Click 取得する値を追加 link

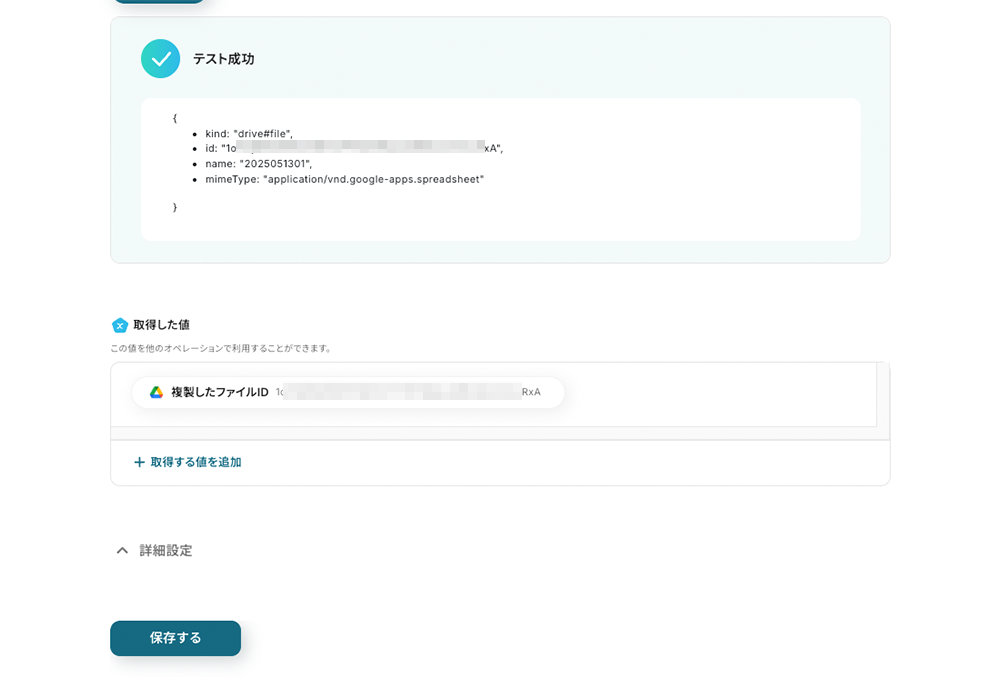(x=196, y=462)
